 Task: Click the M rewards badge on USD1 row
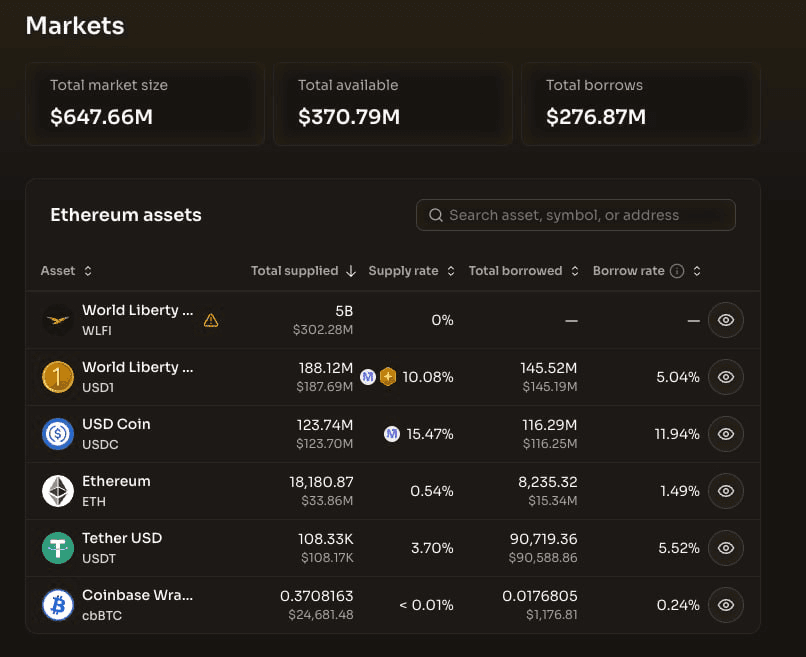[x=368, y=377]
